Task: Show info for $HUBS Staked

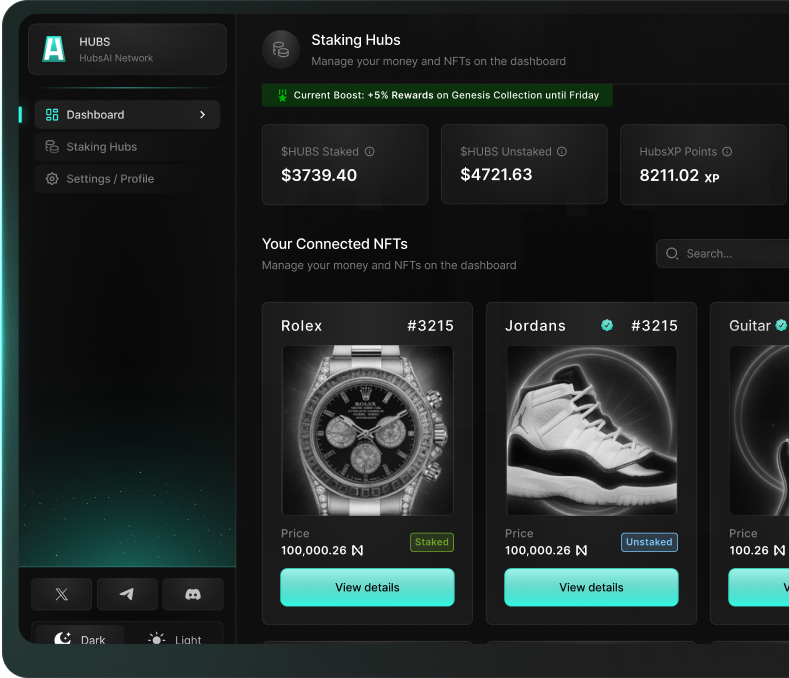Action: point(370,152)
